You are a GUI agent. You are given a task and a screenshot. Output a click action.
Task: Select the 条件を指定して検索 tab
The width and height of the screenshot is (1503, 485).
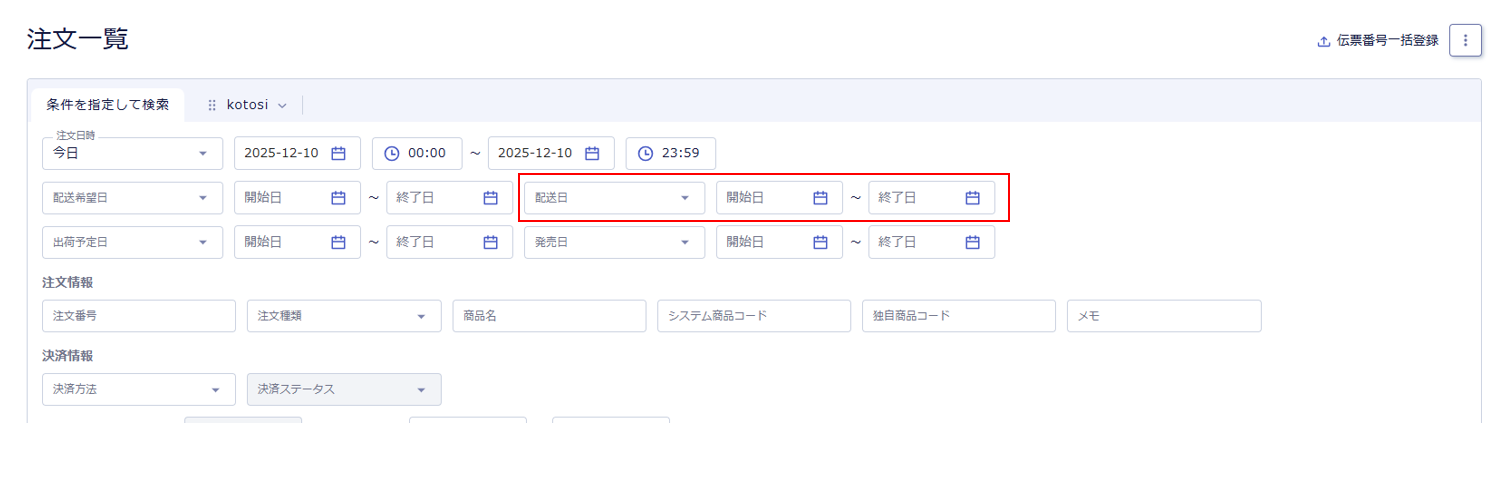tap(107, 105)
